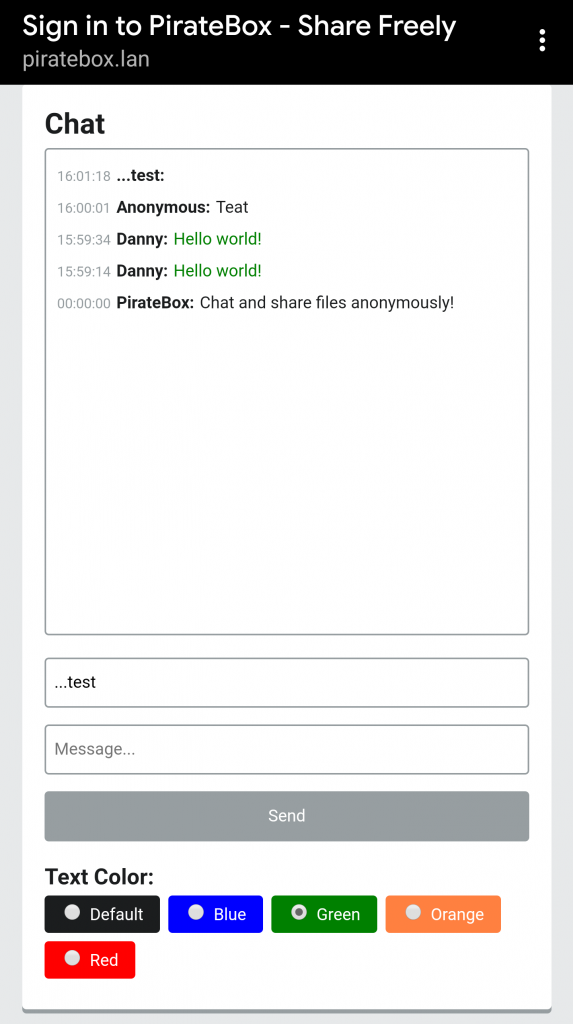Select the Default text color radio
573x1024 pixels.
coord(73,912)
